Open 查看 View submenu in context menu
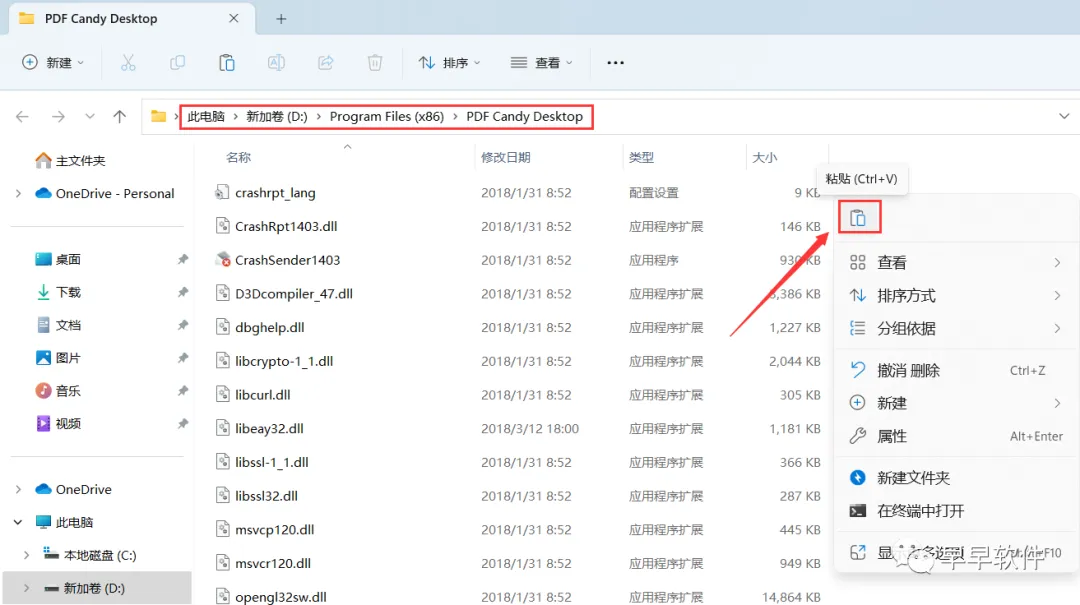 pos(956,263)
